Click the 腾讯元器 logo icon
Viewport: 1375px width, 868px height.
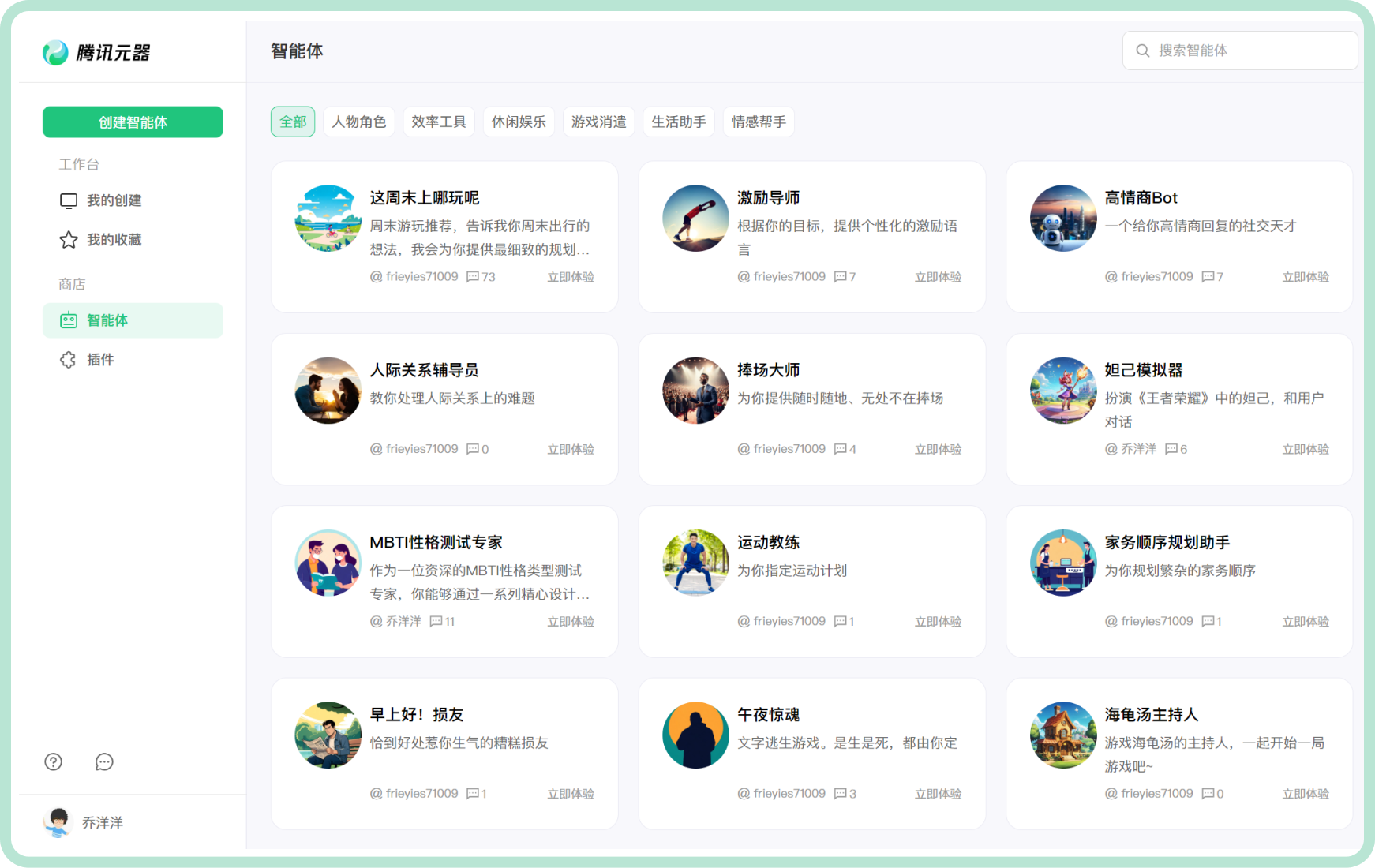(54, 52)
